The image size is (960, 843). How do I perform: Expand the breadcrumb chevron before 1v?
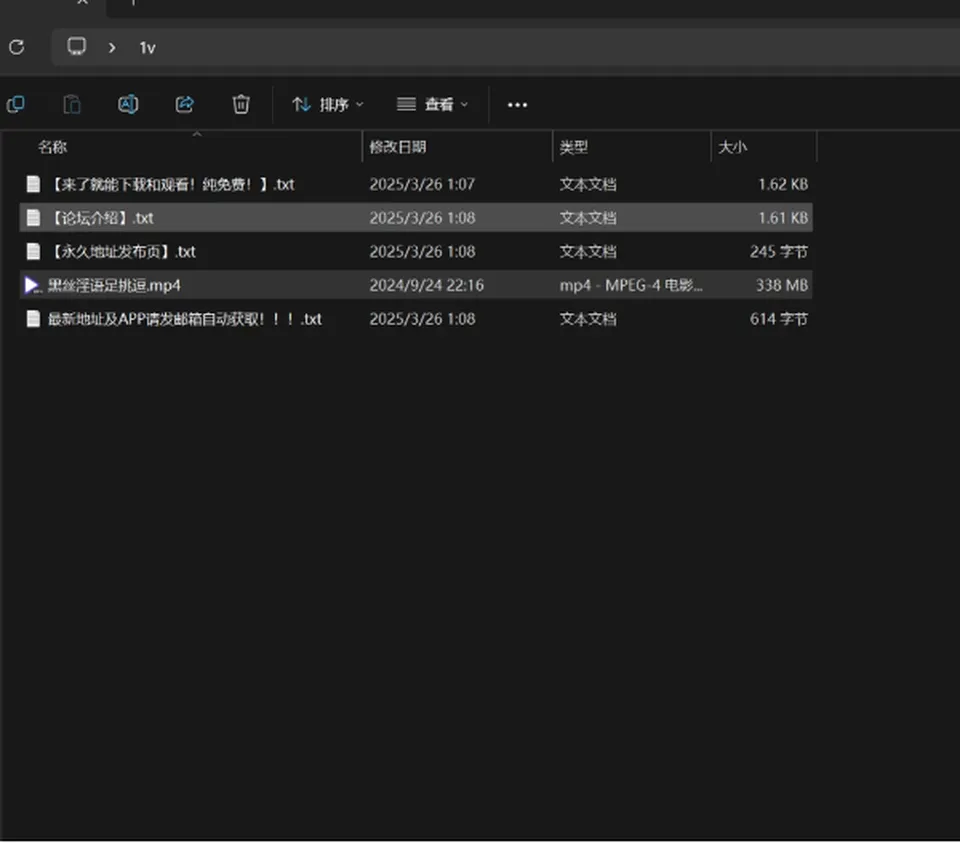tap(112, 48)
